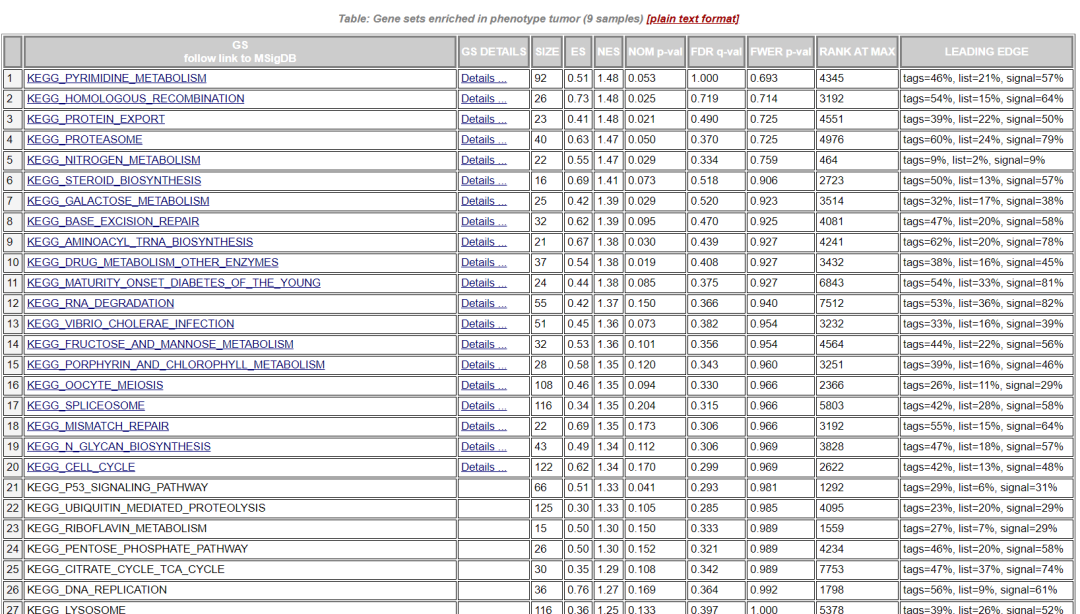Open KEGG_AMINOACYL_TRNA_BIOSYNTHESIS link
1080x614 pixels.
click(140, 242)
